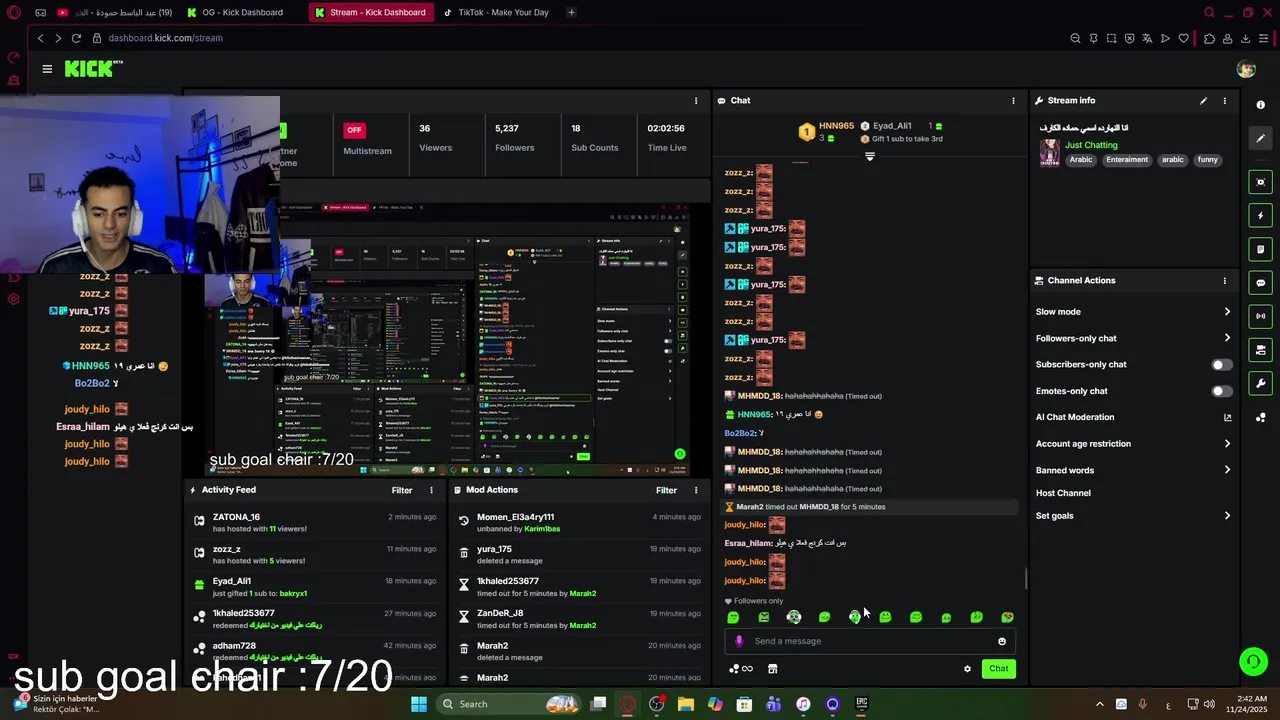Image resolution: width=1280 pixels, height=720 pixels.
Task: Expand the Banned words settings
Action: (1133, 470)
